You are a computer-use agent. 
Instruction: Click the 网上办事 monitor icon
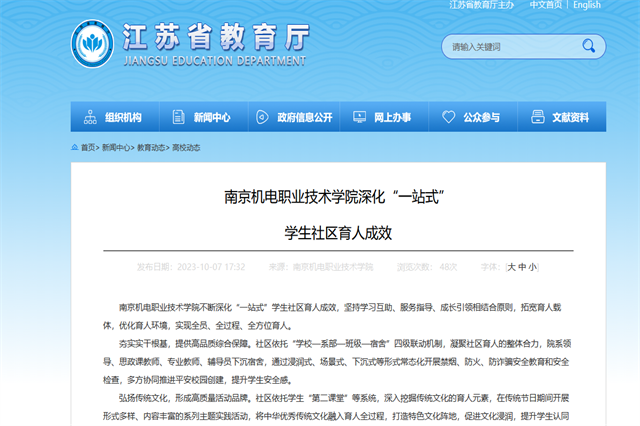tap(360, 117)
